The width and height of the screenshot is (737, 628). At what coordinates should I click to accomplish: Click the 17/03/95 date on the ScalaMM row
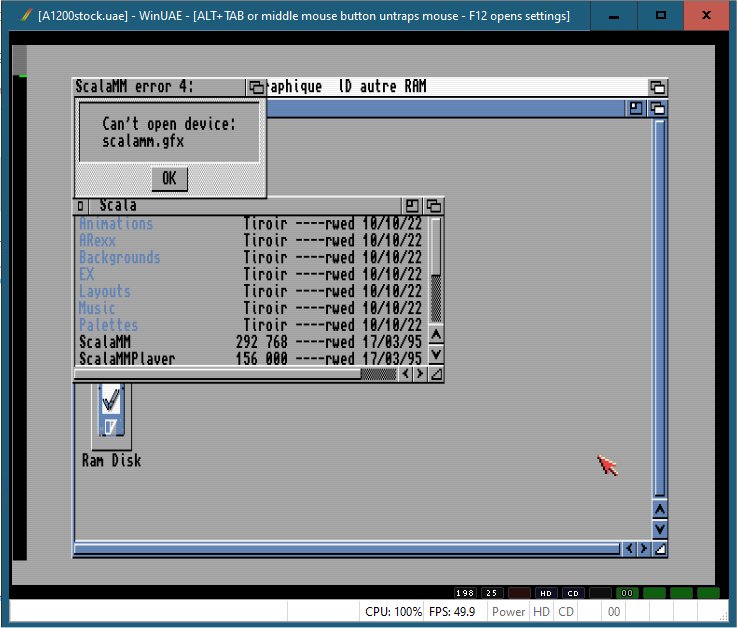[x=392, y=342]
